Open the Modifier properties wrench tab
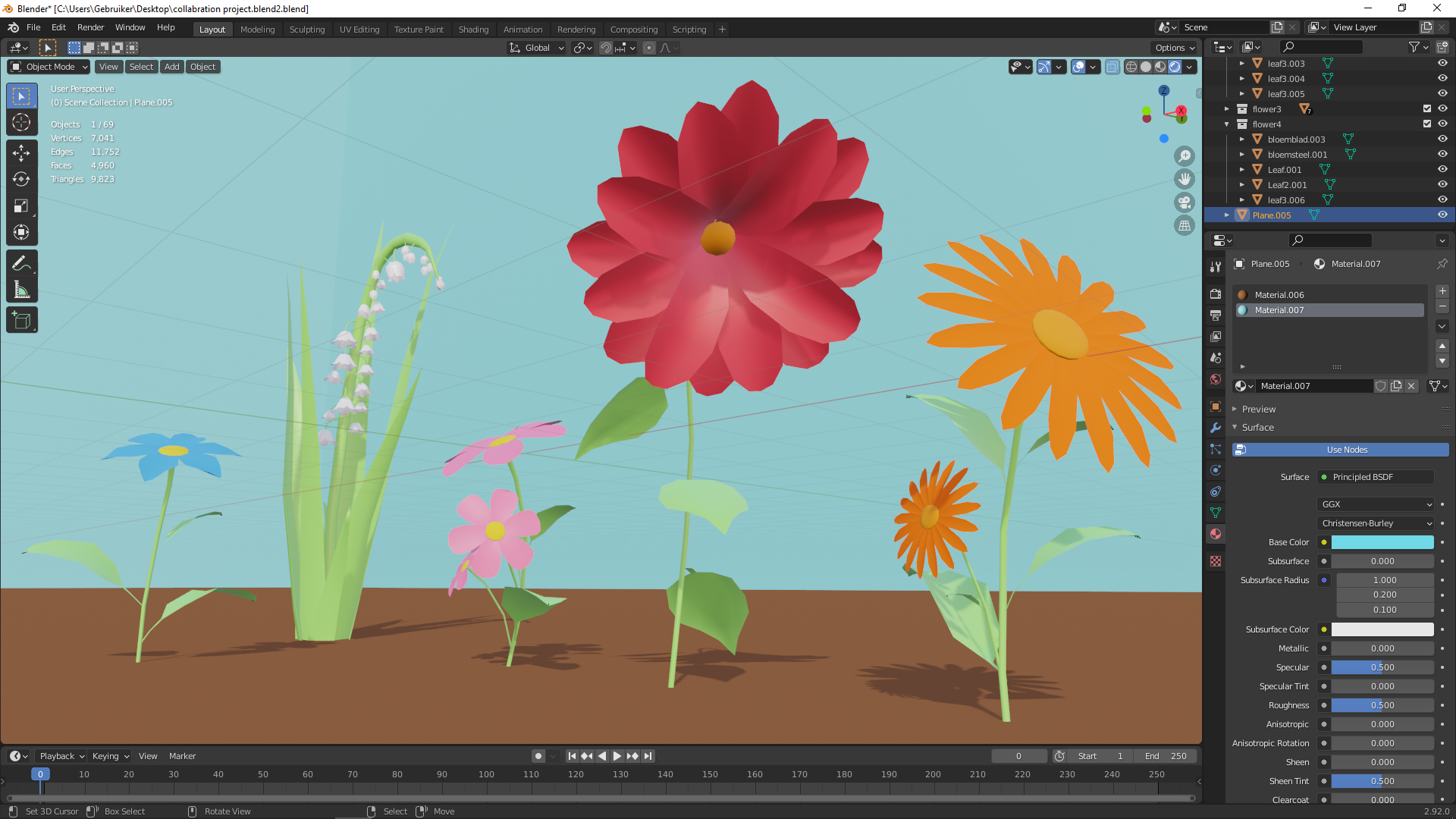Image resolution: width=1456 pixels, height=819 pixels. (1216, 428)
